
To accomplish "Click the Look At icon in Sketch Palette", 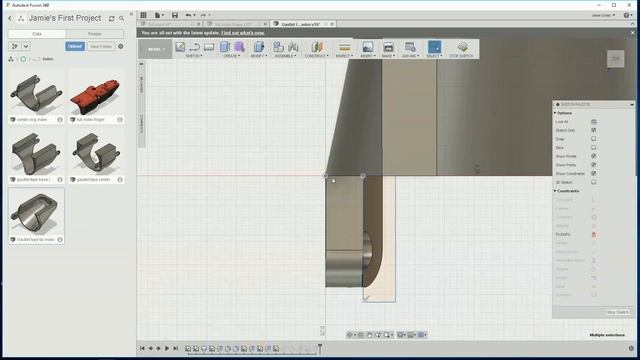I will [x=594, y=122].
